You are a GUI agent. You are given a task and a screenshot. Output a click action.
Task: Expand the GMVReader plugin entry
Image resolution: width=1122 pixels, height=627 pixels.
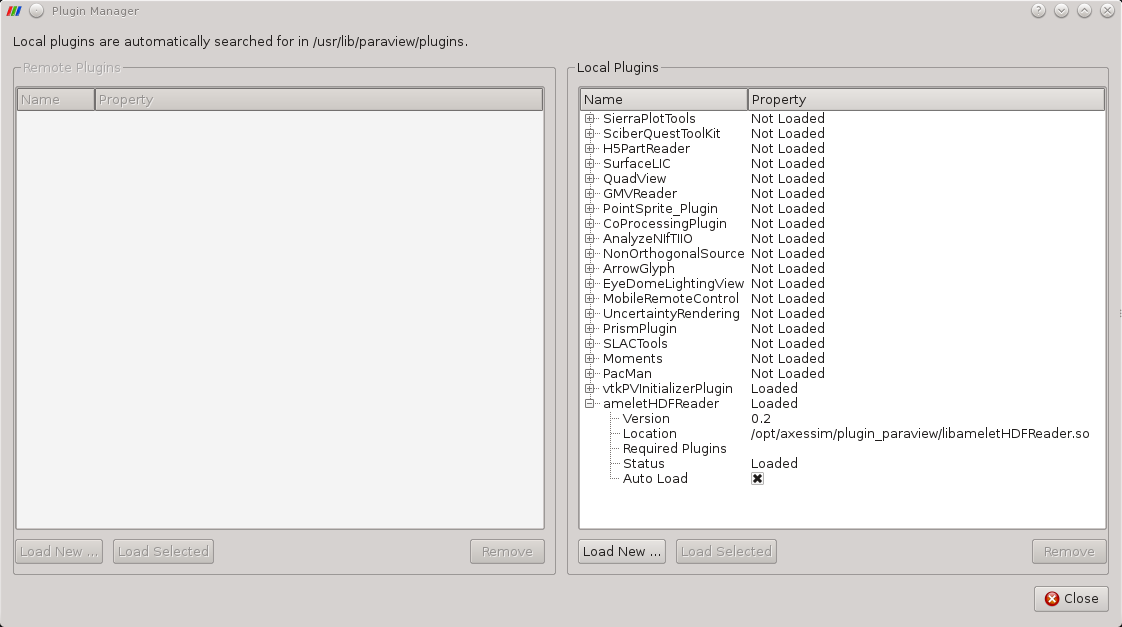tap(590, 193)
